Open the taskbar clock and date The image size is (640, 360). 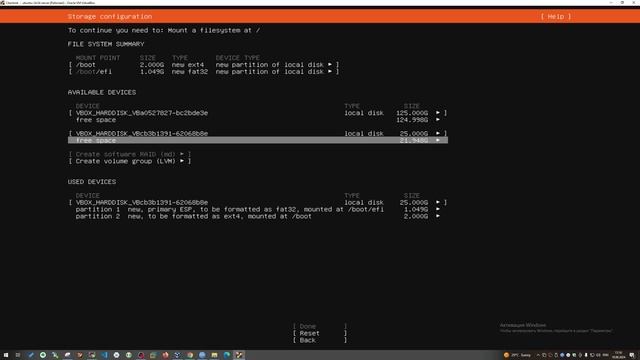point(619,355)
